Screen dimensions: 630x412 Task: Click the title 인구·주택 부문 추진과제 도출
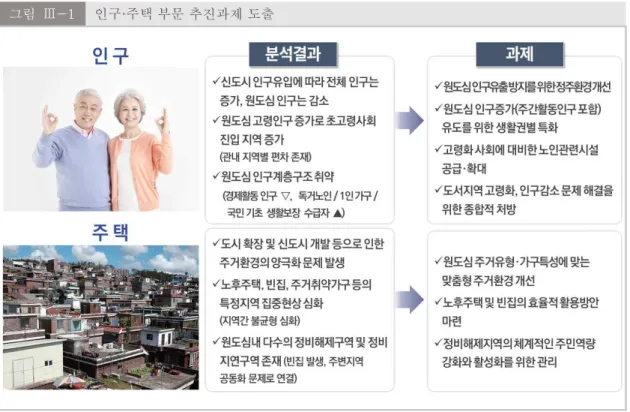(184, 14)
